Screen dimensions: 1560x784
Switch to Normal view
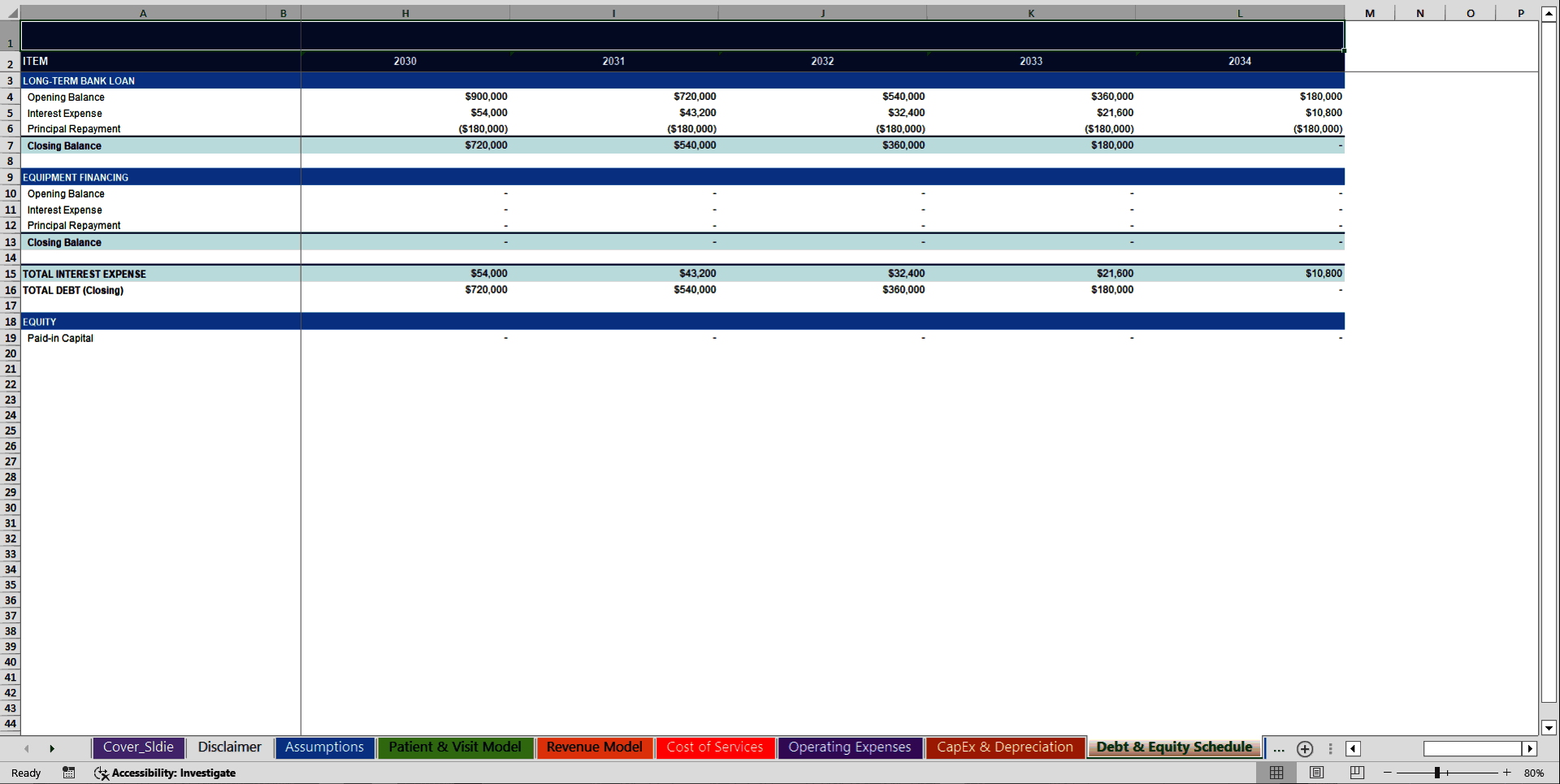1276,773
